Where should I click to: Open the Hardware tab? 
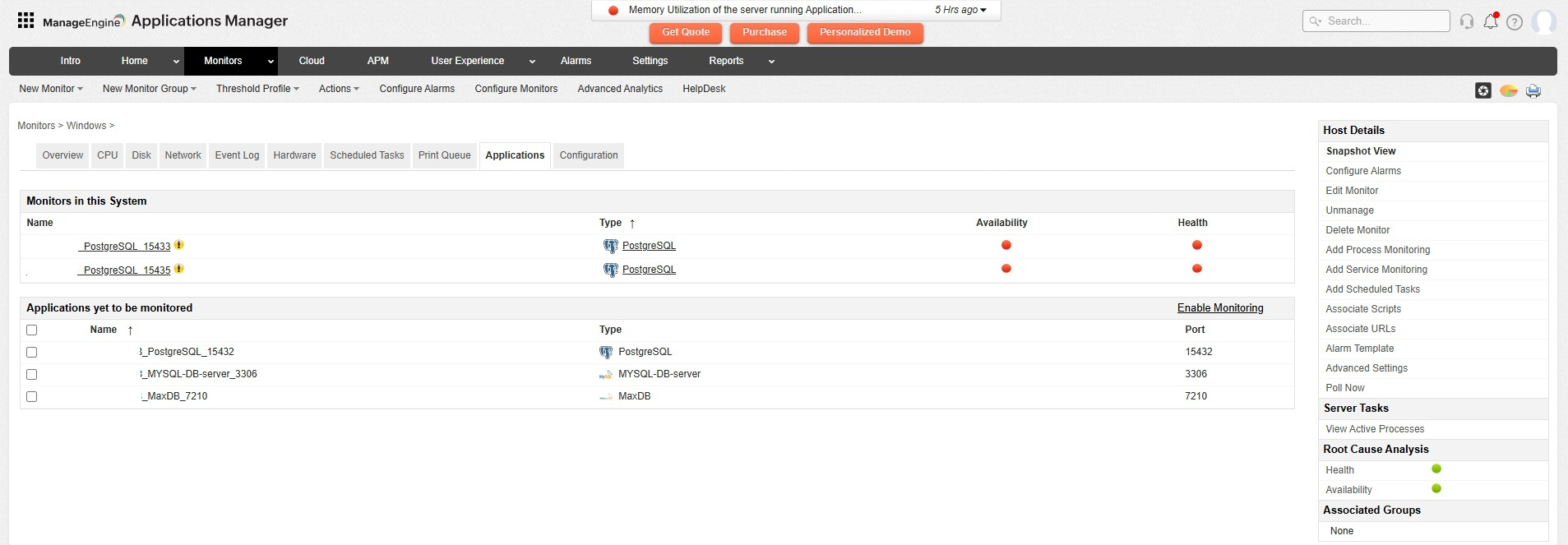pos(294,155)
